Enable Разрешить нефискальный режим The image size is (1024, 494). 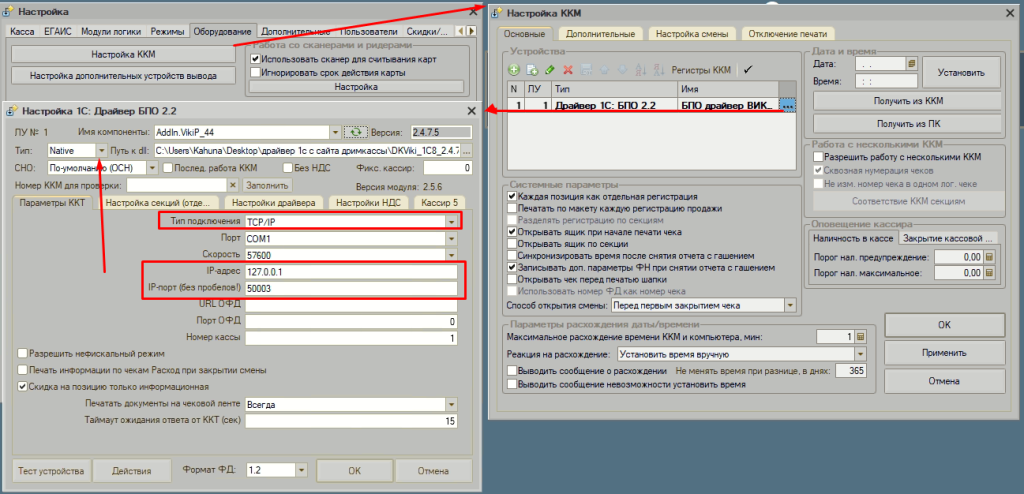22,354
